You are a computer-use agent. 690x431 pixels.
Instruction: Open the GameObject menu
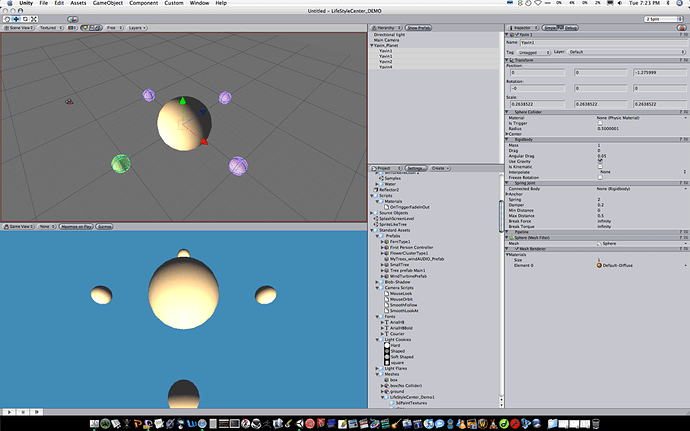108,5
